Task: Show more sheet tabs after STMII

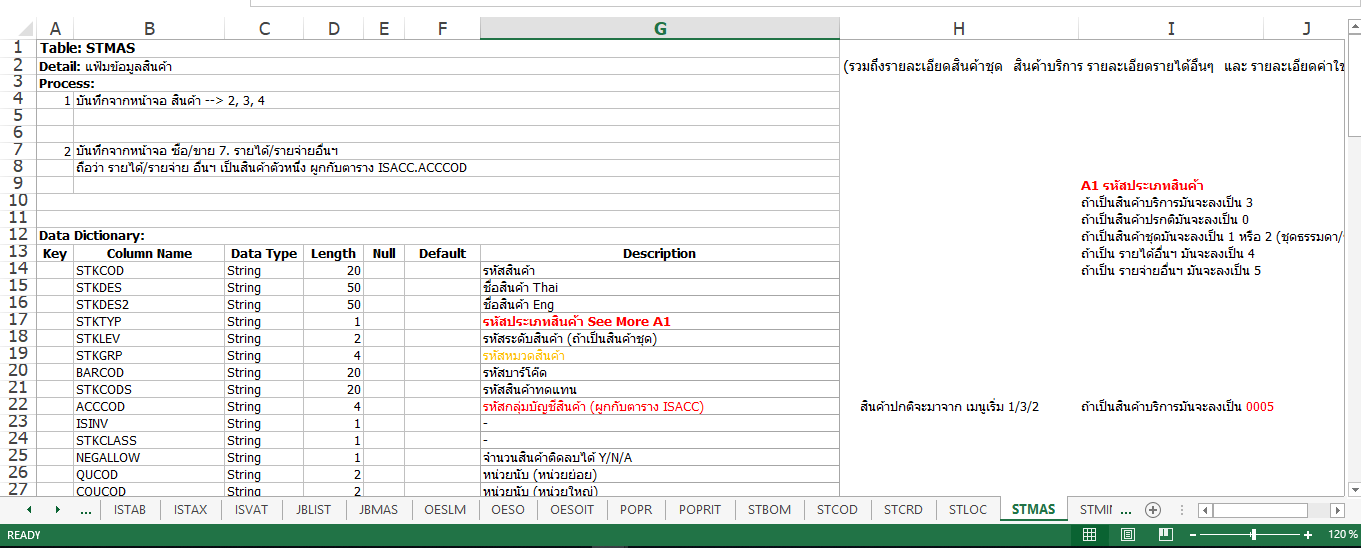Action: (1126, 509)
